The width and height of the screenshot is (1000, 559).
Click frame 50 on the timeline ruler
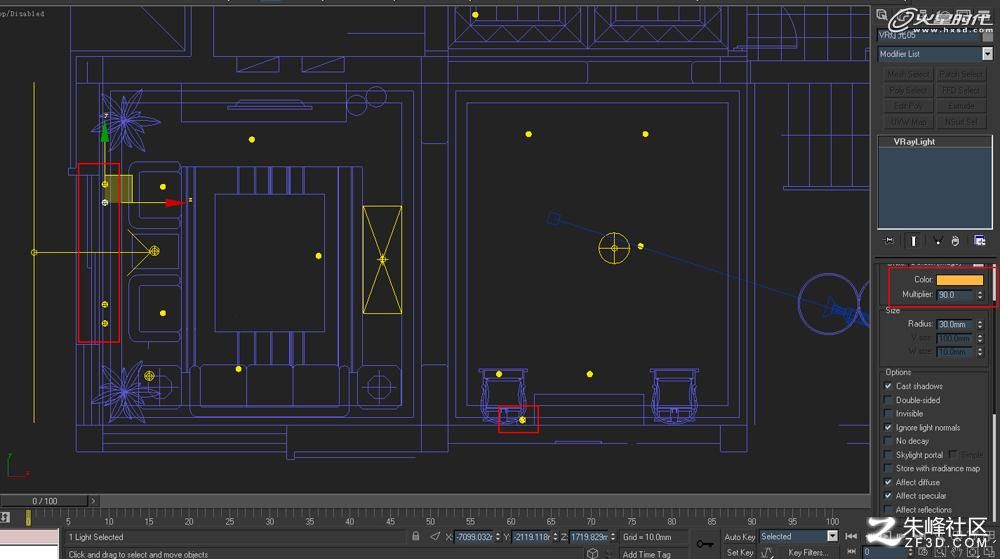[x=430, y=519]
